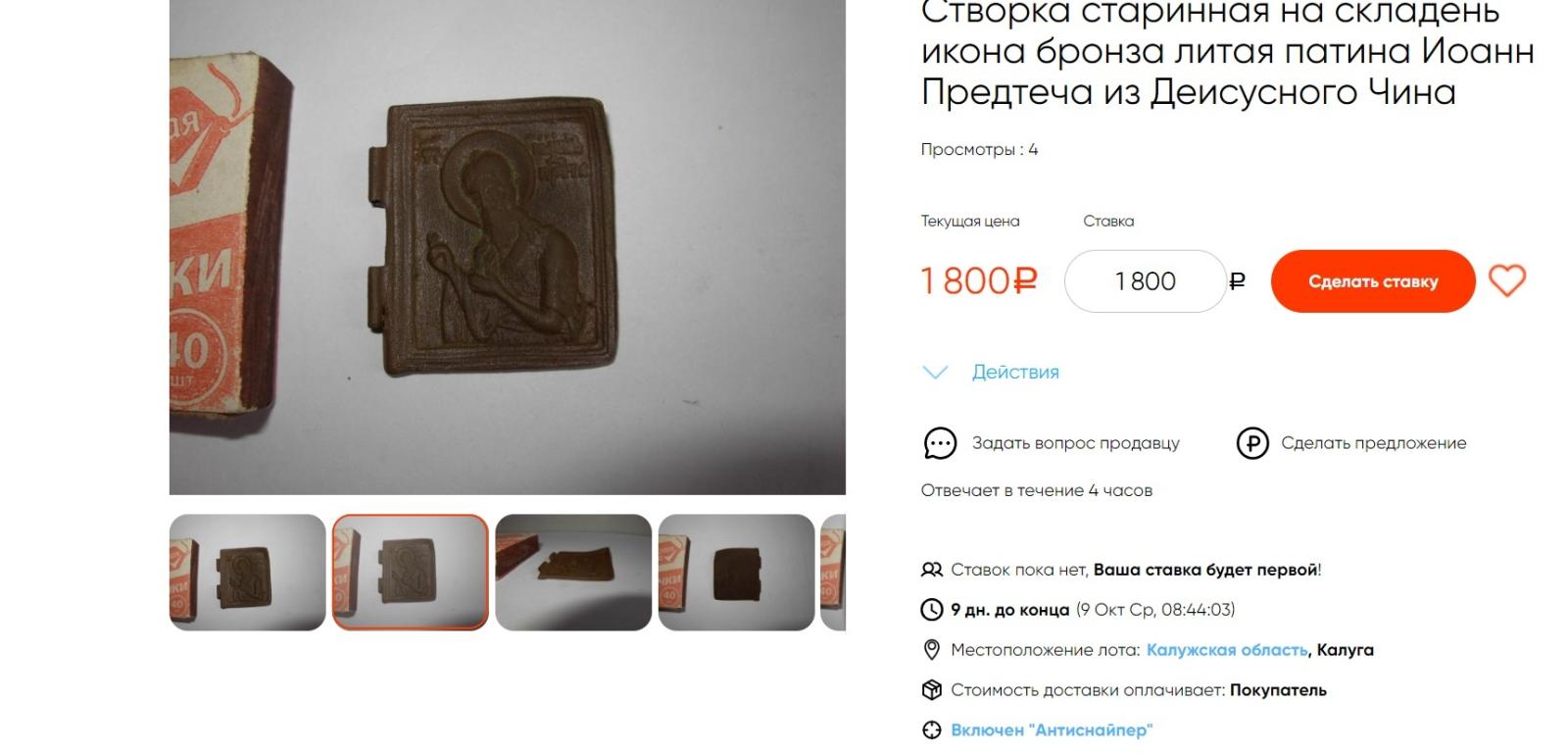Expand the Действия chevron

[x=936, y=373]
